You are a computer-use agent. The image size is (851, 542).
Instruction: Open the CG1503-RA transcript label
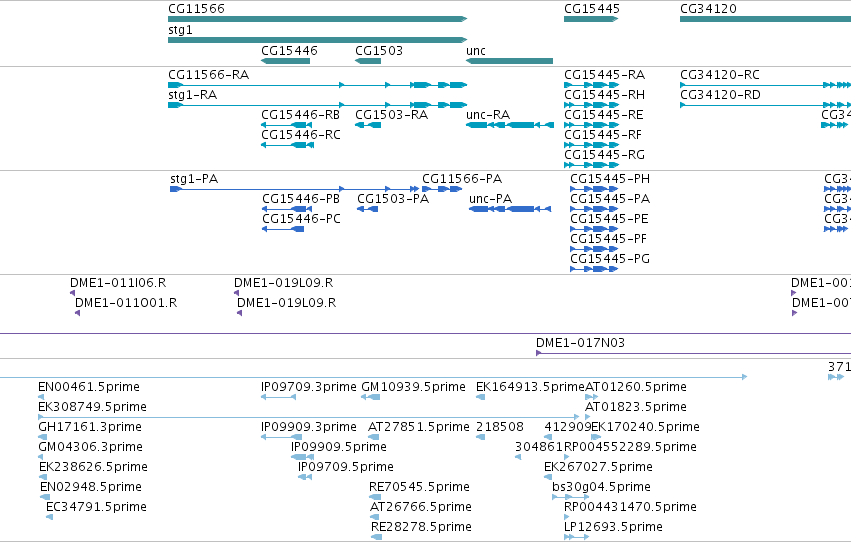coord(391,115)
